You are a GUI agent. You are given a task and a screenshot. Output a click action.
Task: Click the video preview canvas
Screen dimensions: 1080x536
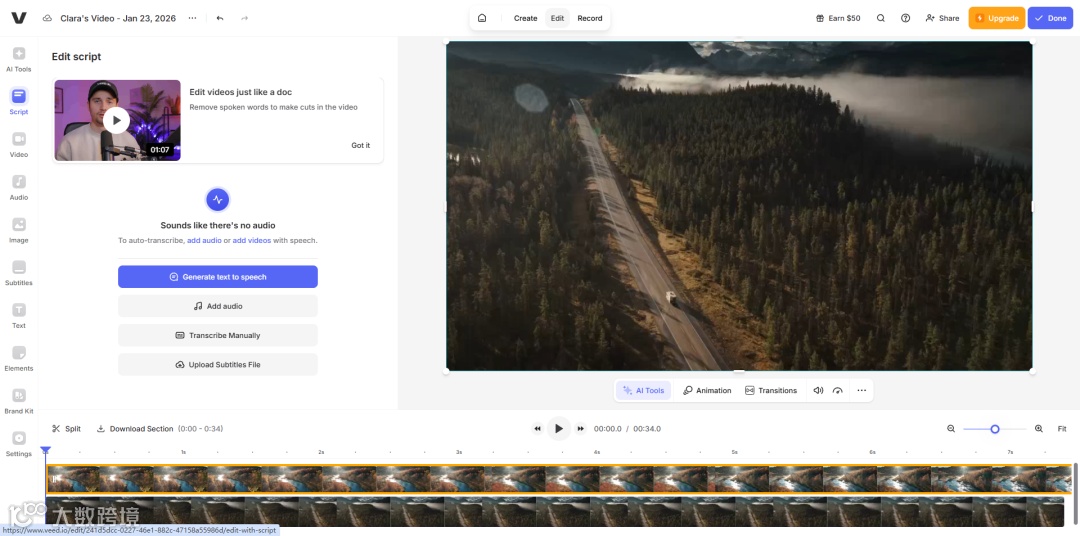coord(739,206)
